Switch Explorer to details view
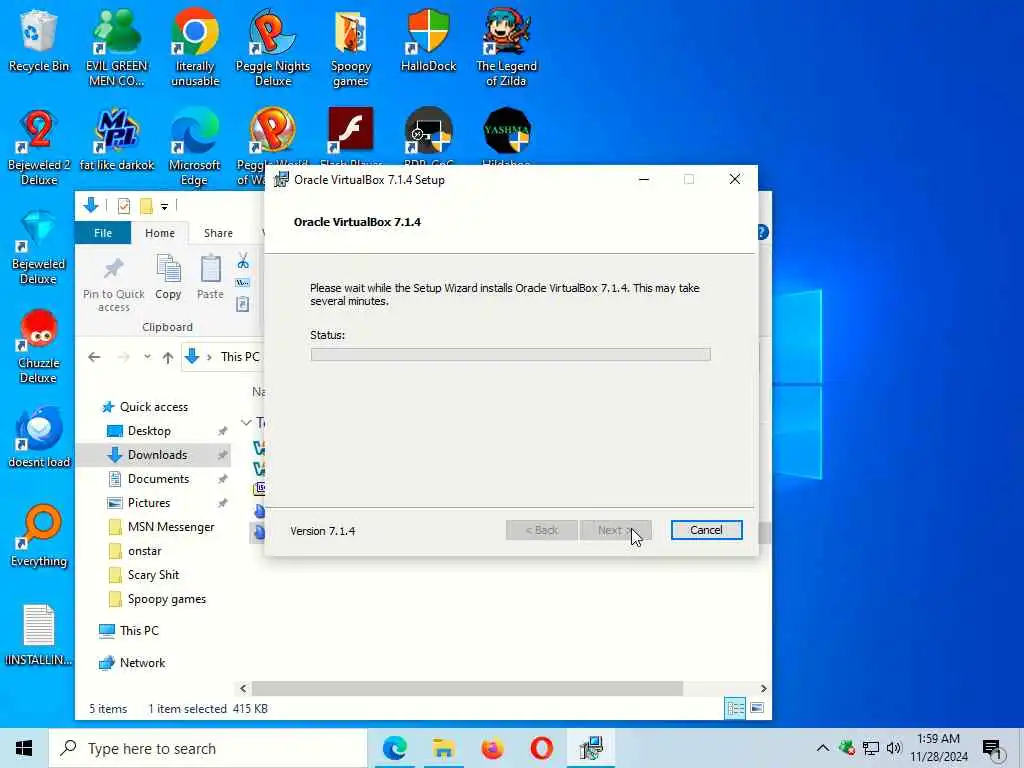 [735, 708]
